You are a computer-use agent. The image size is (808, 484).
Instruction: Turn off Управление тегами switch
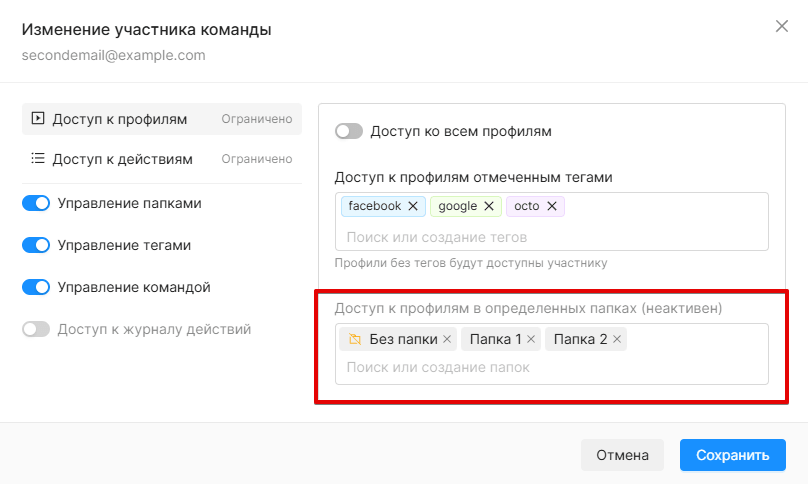click(36, 245)
